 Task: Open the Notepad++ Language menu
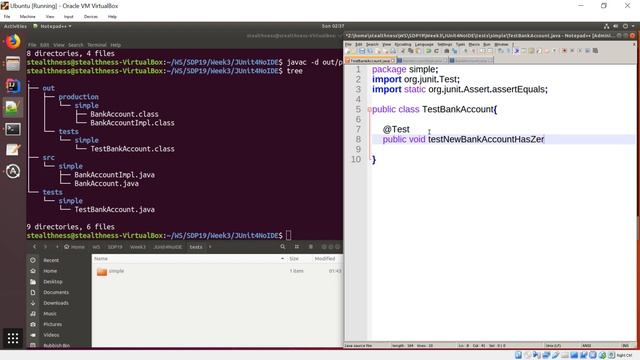pyautogui.click(x=424, y=44)
